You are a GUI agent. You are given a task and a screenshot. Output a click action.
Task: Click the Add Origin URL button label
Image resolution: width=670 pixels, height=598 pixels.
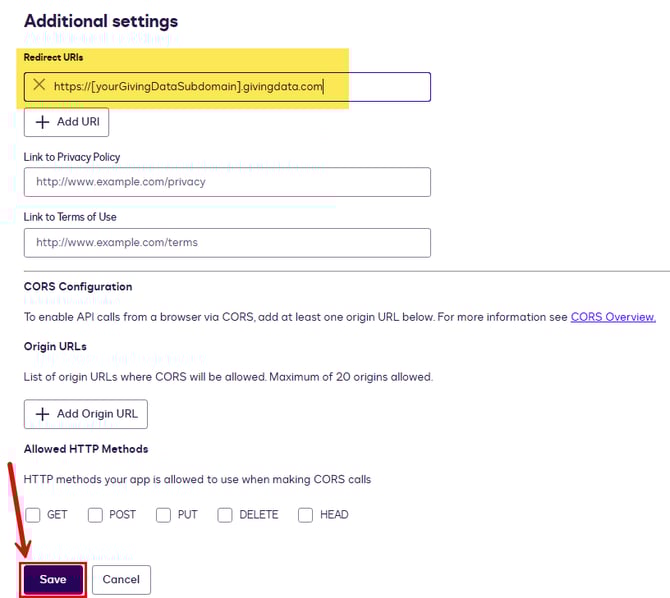(97, 414)
